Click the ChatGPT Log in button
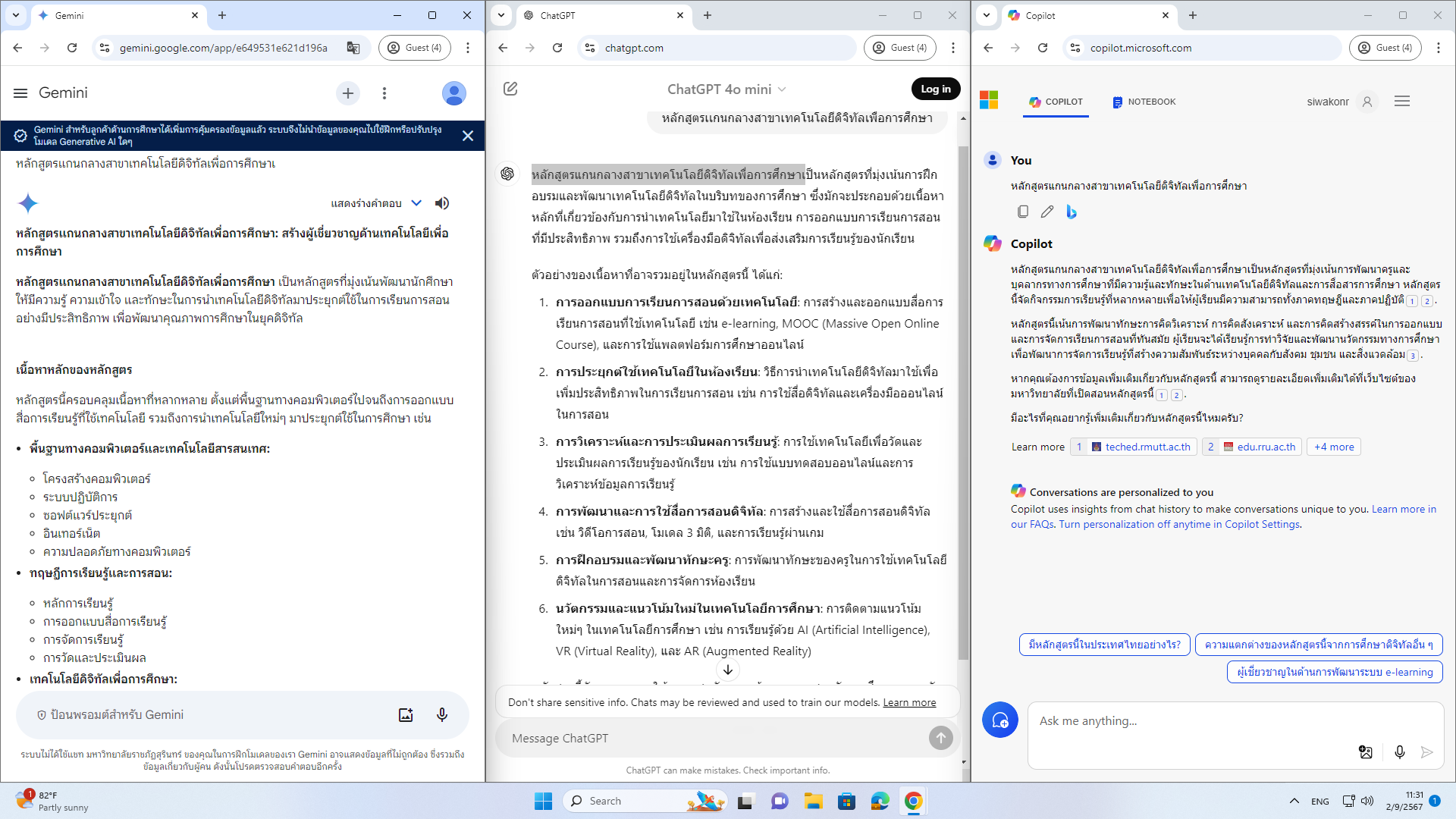1456x819 pixels. pos(935,89)
